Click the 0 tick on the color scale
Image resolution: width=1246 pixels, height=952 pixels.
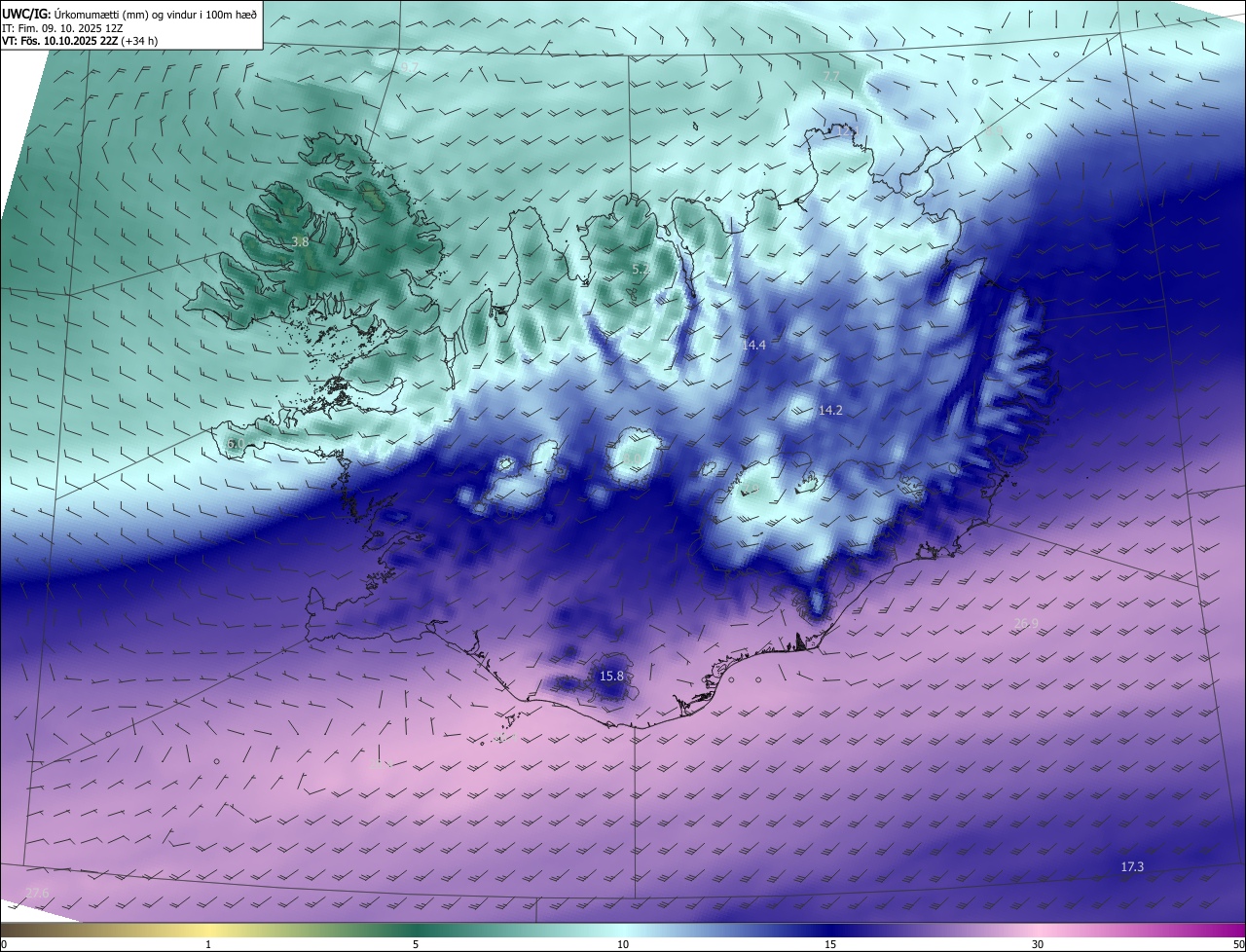(4, 944)
